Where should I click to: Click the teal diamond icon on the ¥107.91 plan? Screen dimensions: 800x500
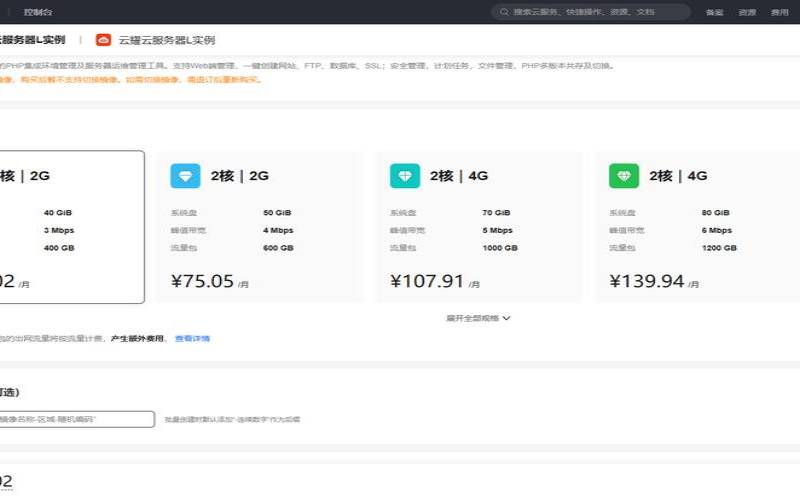(405, 176)
